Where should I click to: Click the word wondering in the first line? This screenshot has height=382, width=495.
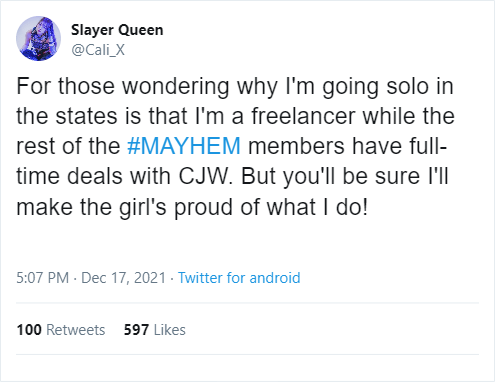(x=176, y=87)
